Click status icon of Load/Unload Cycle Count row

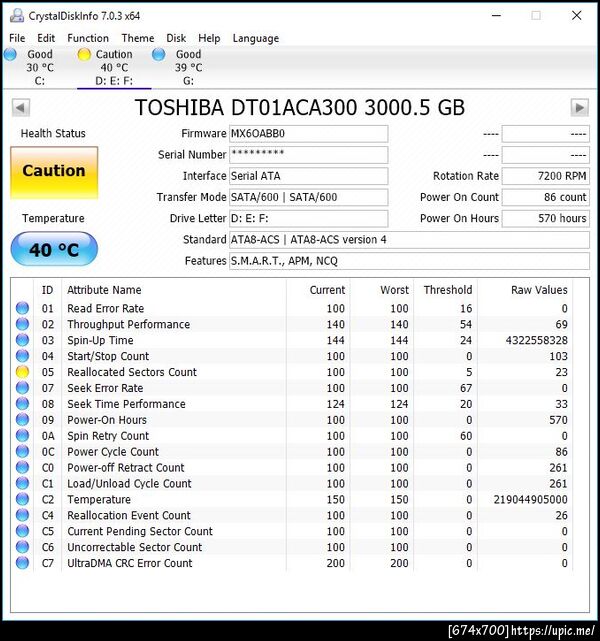(22, 483)
